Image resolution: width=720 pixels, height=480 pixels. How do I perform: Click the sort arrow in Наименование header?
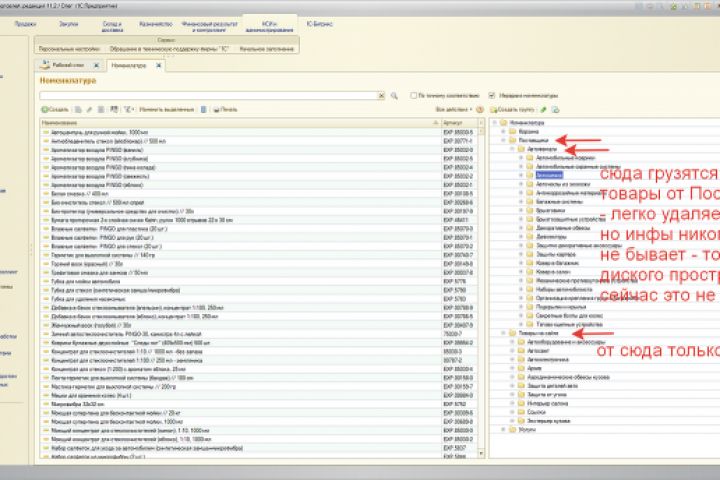pos(435,123)
